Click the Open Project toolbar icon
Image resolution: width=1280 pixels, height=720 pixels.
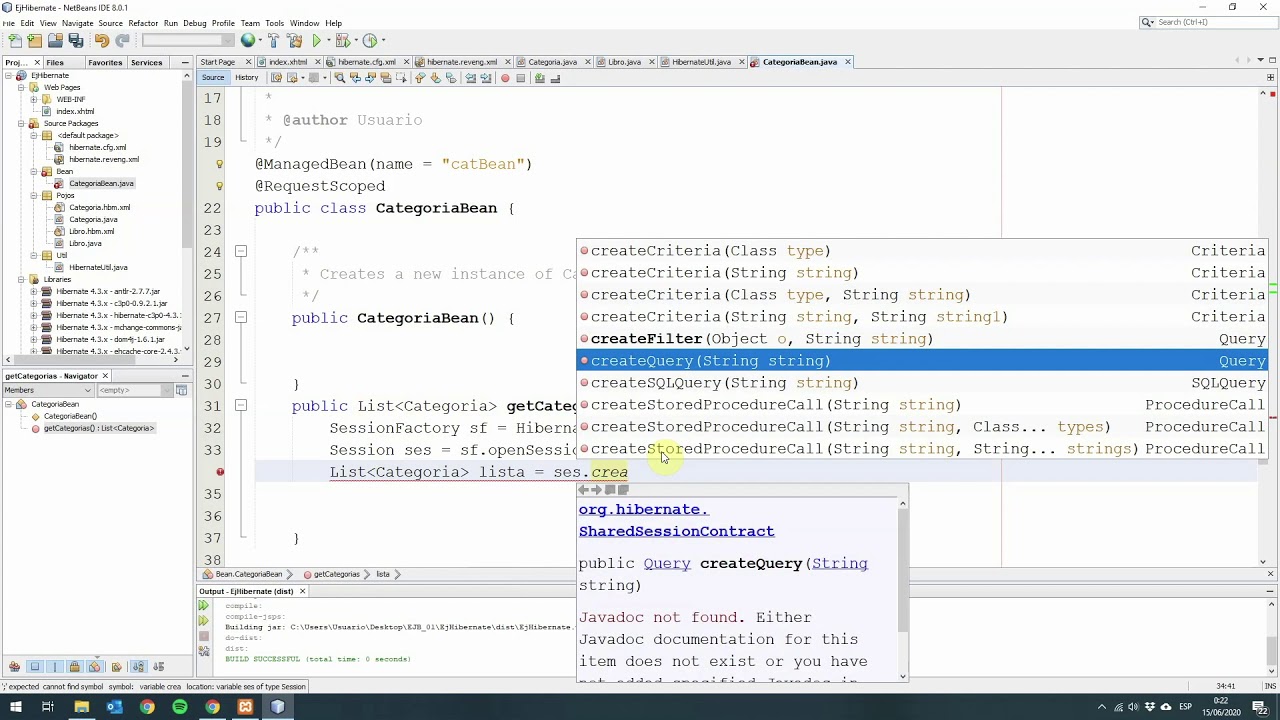[x=55, y=41]
